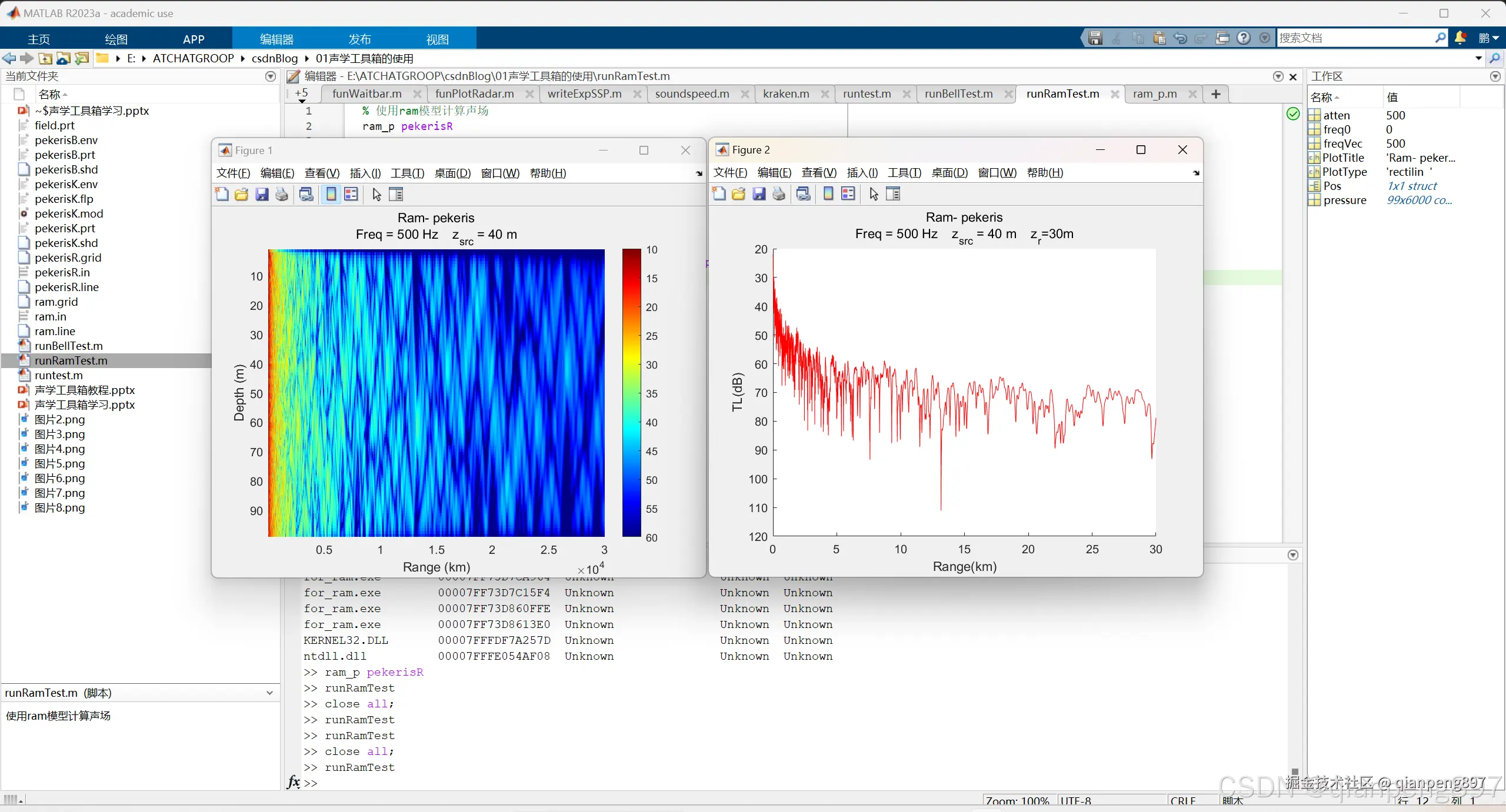Click Open File icon in Figure 1
Viewport: 1506px width, 812px height.
241,195
